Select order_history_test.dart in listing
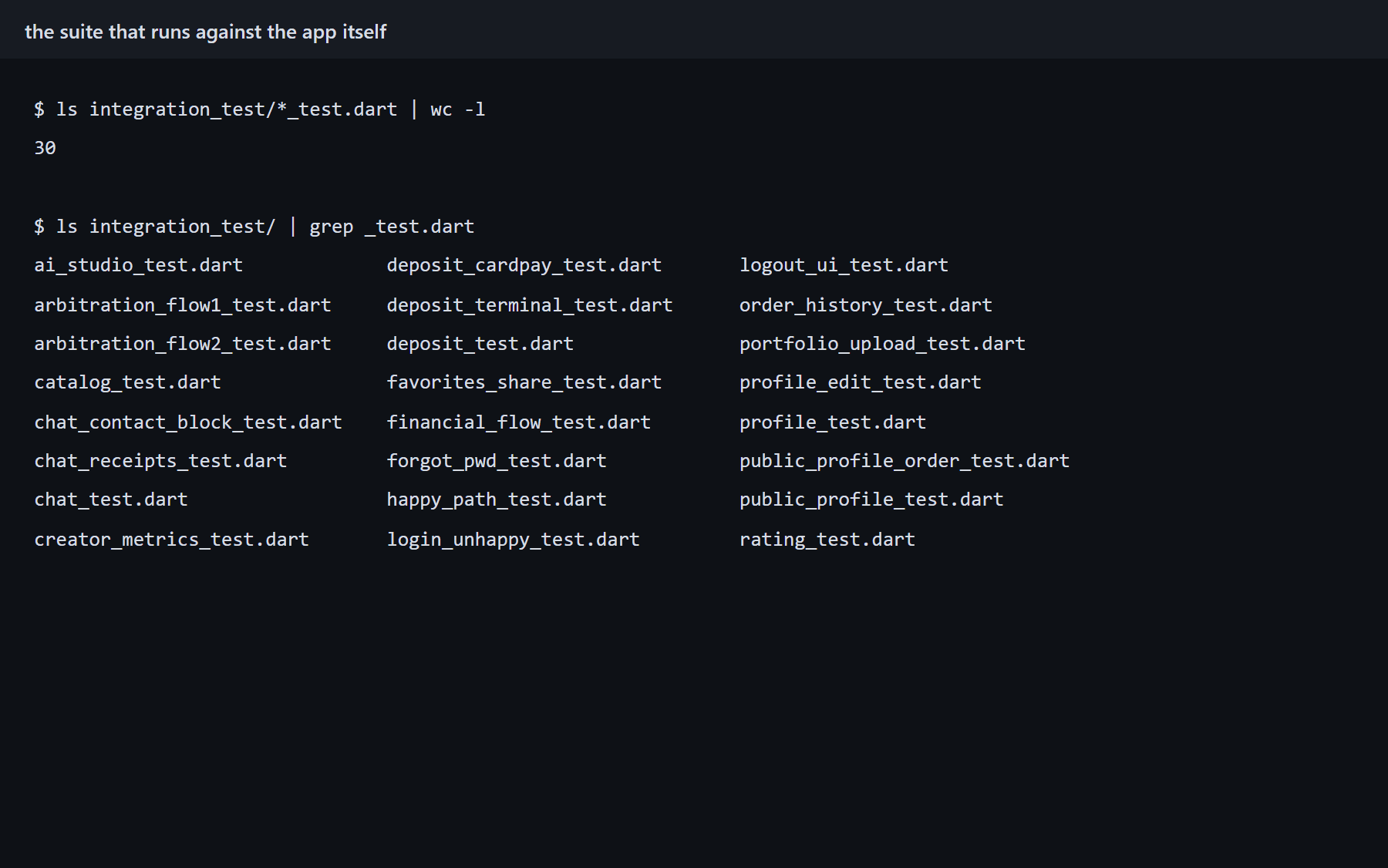This screenshot has width=1388, height=868. click(866, 305)
